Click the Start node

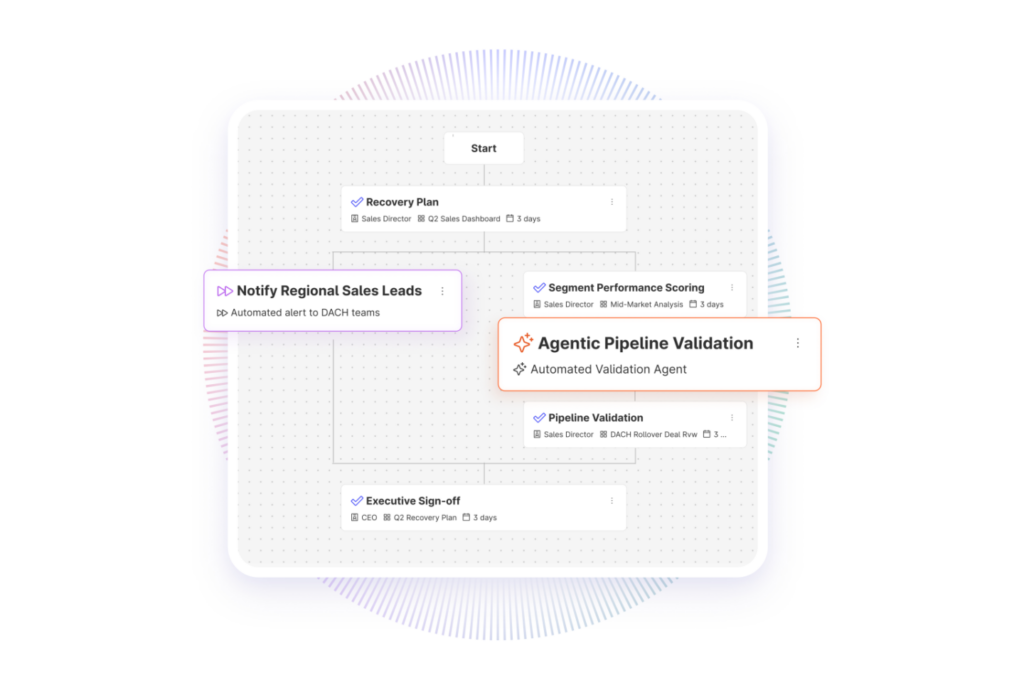[x=483, y=148]
